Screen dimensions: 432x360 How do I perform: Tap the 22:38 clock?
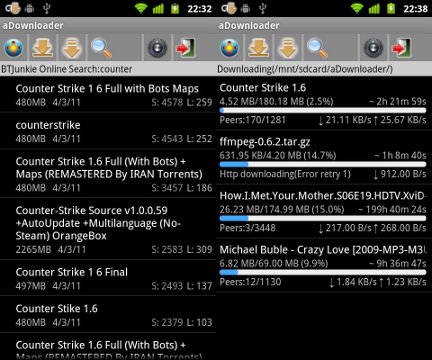415,9
